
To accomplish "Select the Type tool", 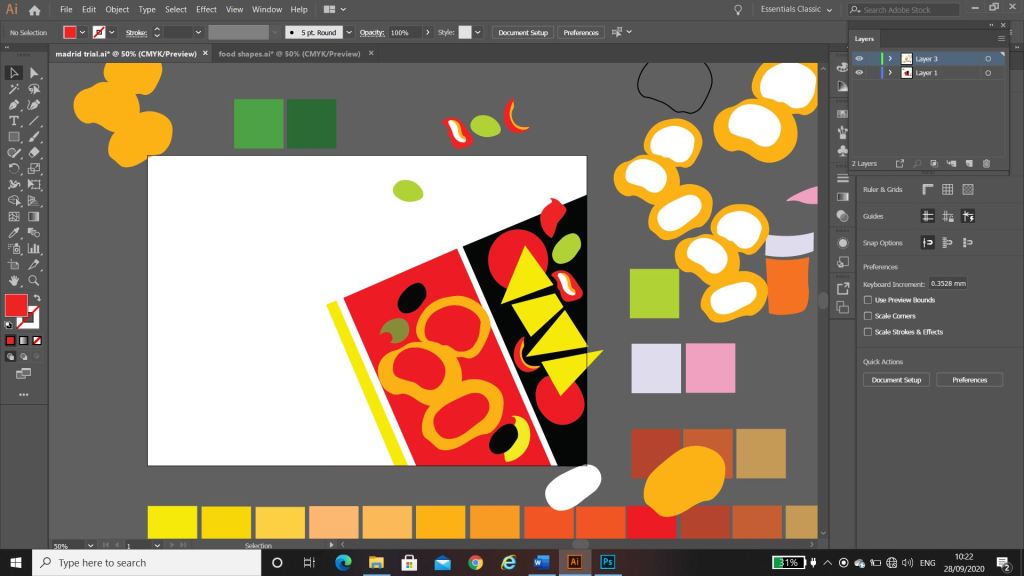I will click(14, 120).
